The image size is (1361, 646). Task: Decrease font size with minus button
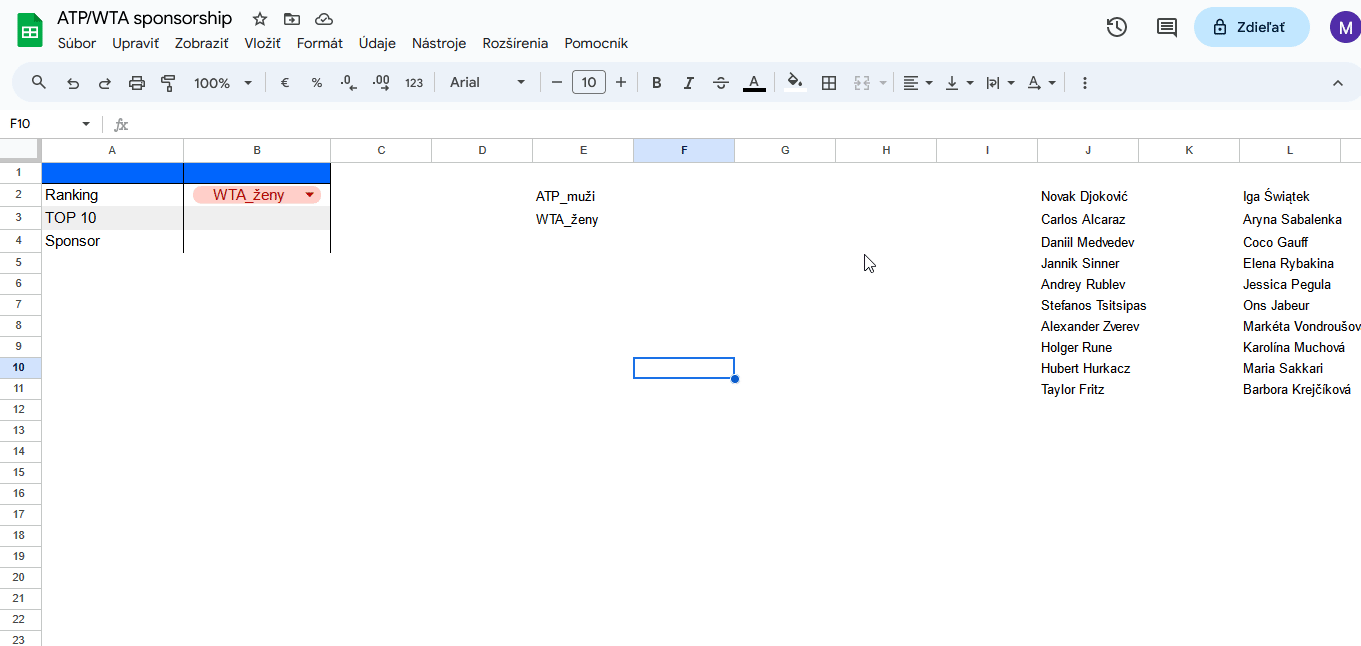pyautogui.click(x=557, y=82)
